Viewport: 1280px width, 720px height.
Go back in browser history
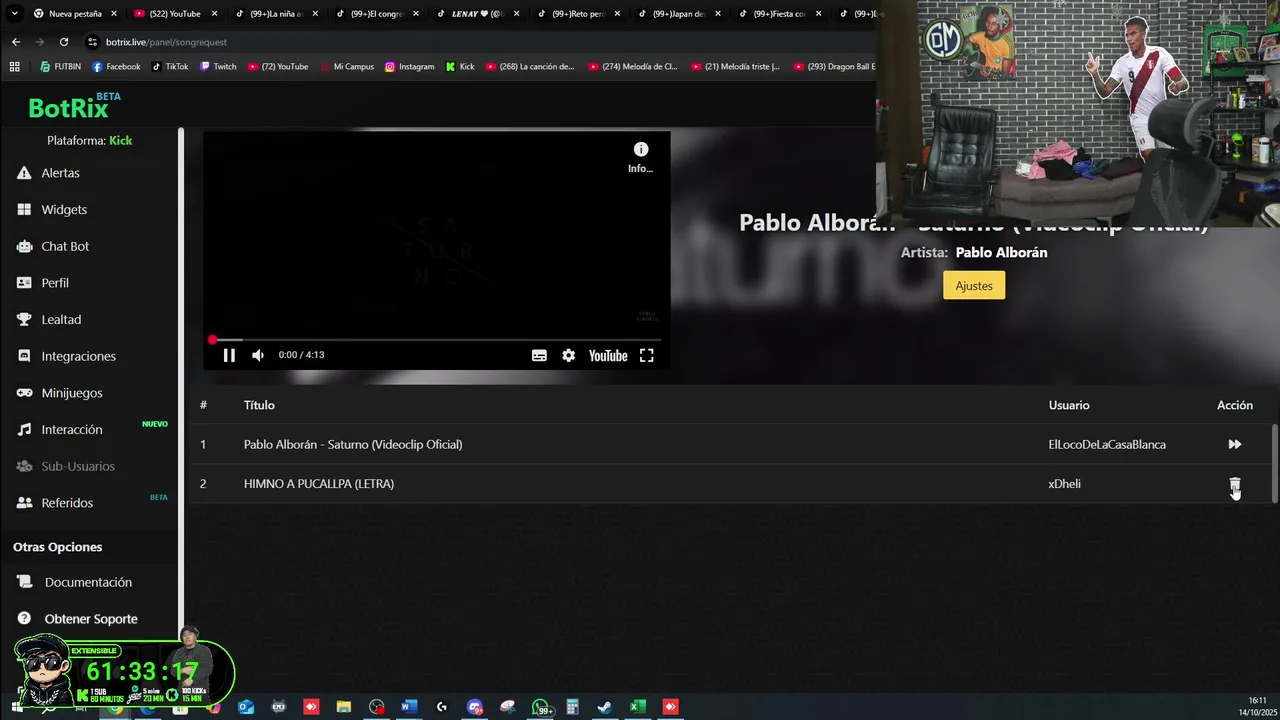point(15,42)
